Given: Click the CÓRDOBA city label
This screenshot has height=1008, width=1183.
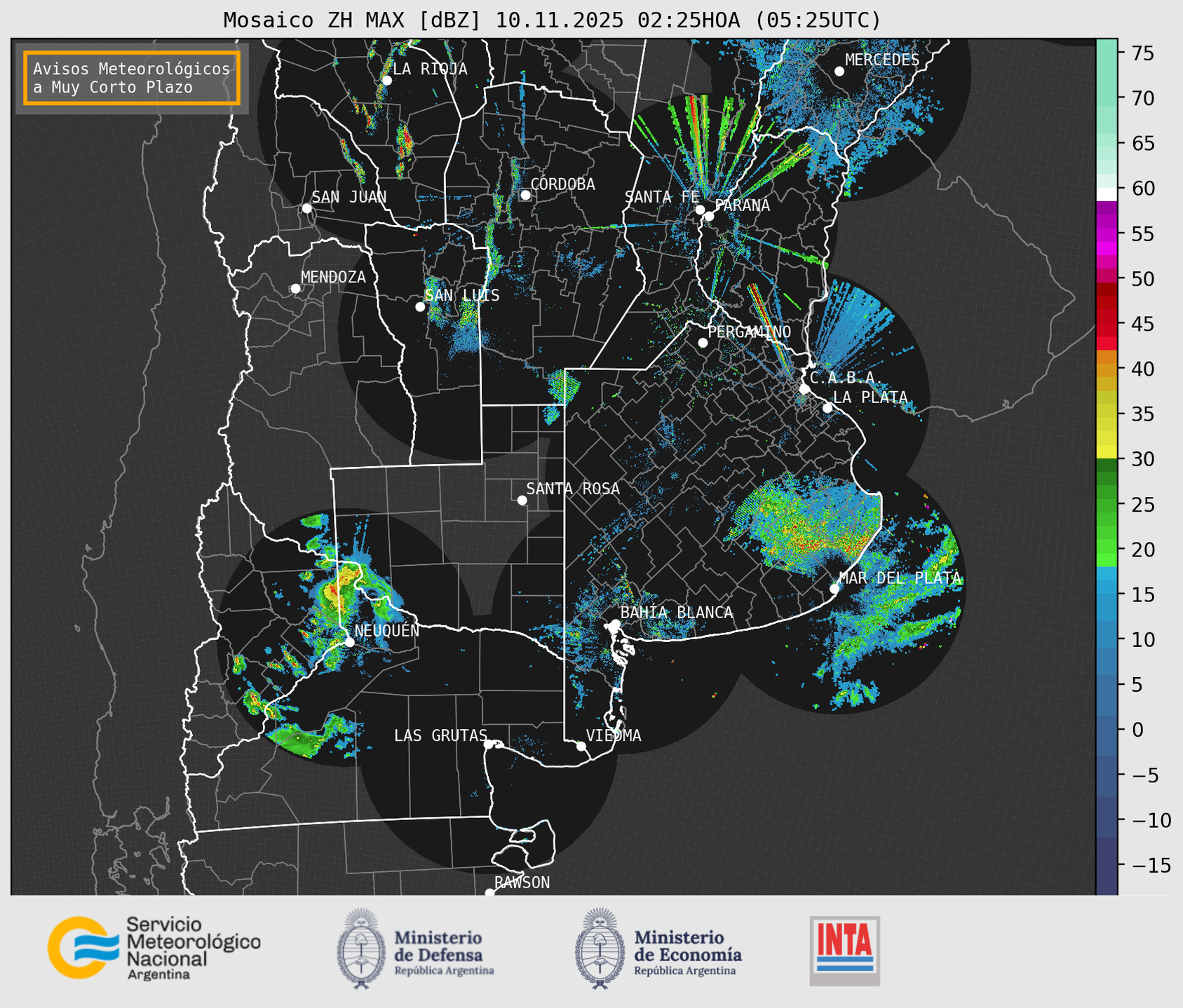Looking at the screenshot, I should [562, 184].
